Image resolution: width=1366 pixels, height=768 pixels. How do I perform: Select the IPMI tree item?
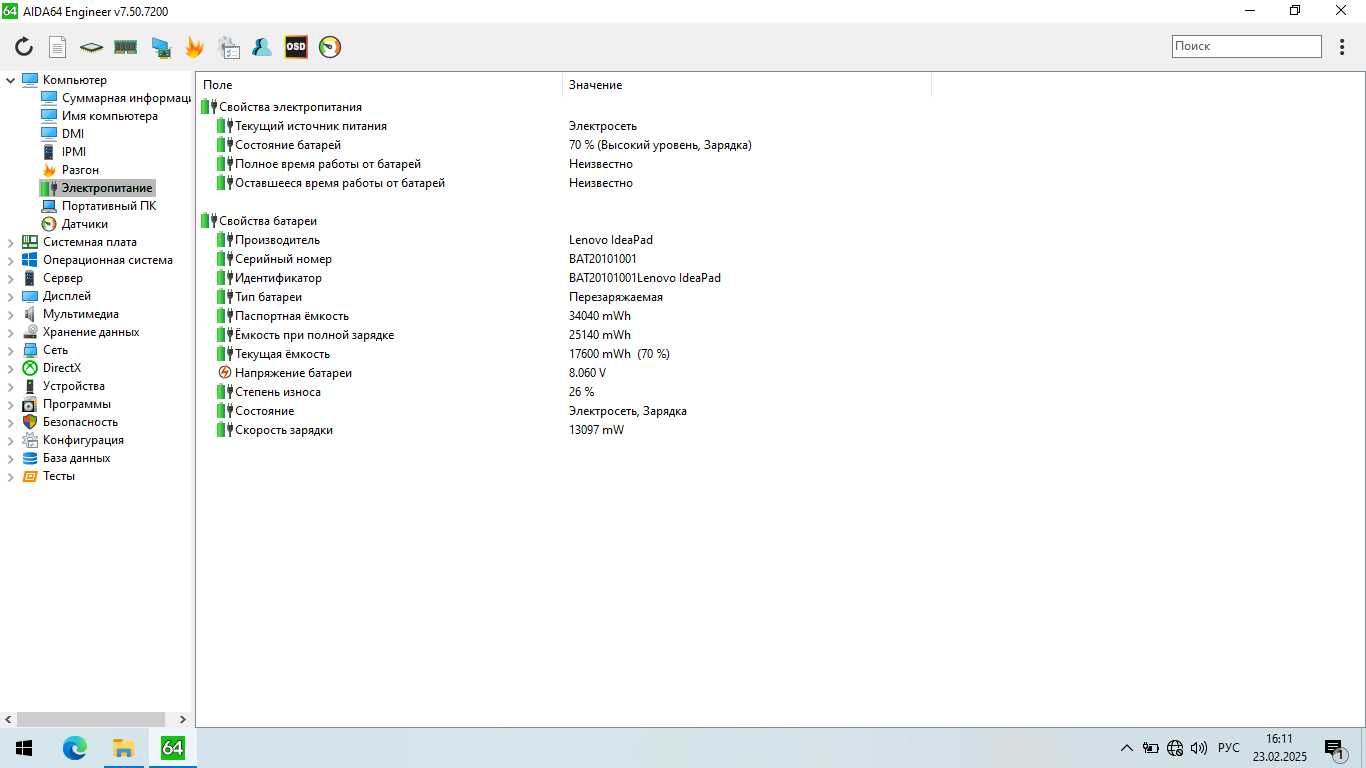click(74, 152)
